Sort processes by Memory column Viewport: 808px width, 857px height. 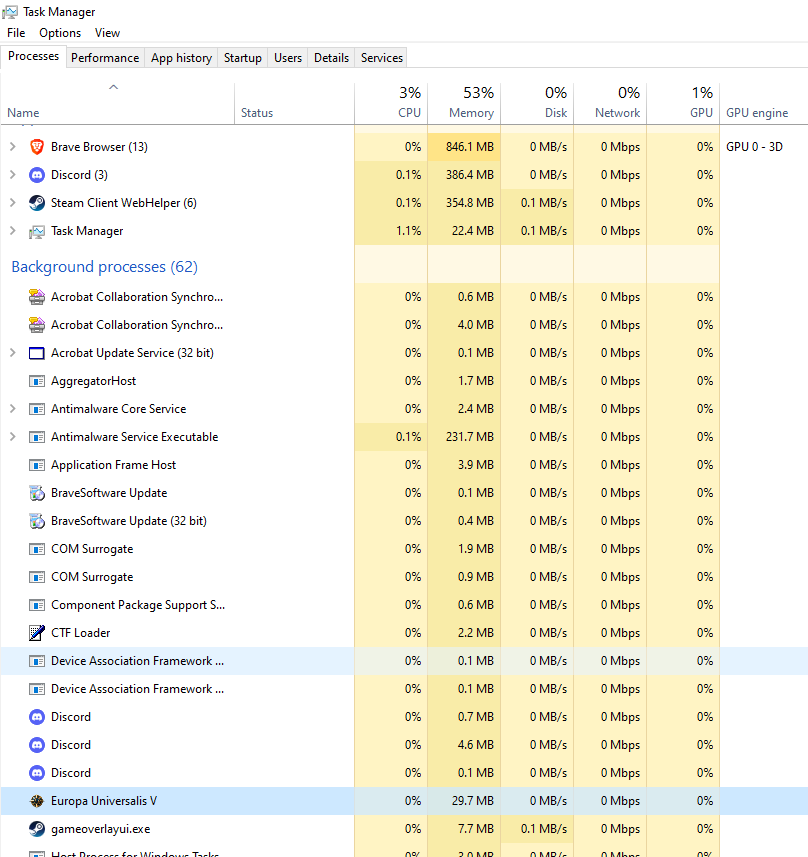[470, 103]
